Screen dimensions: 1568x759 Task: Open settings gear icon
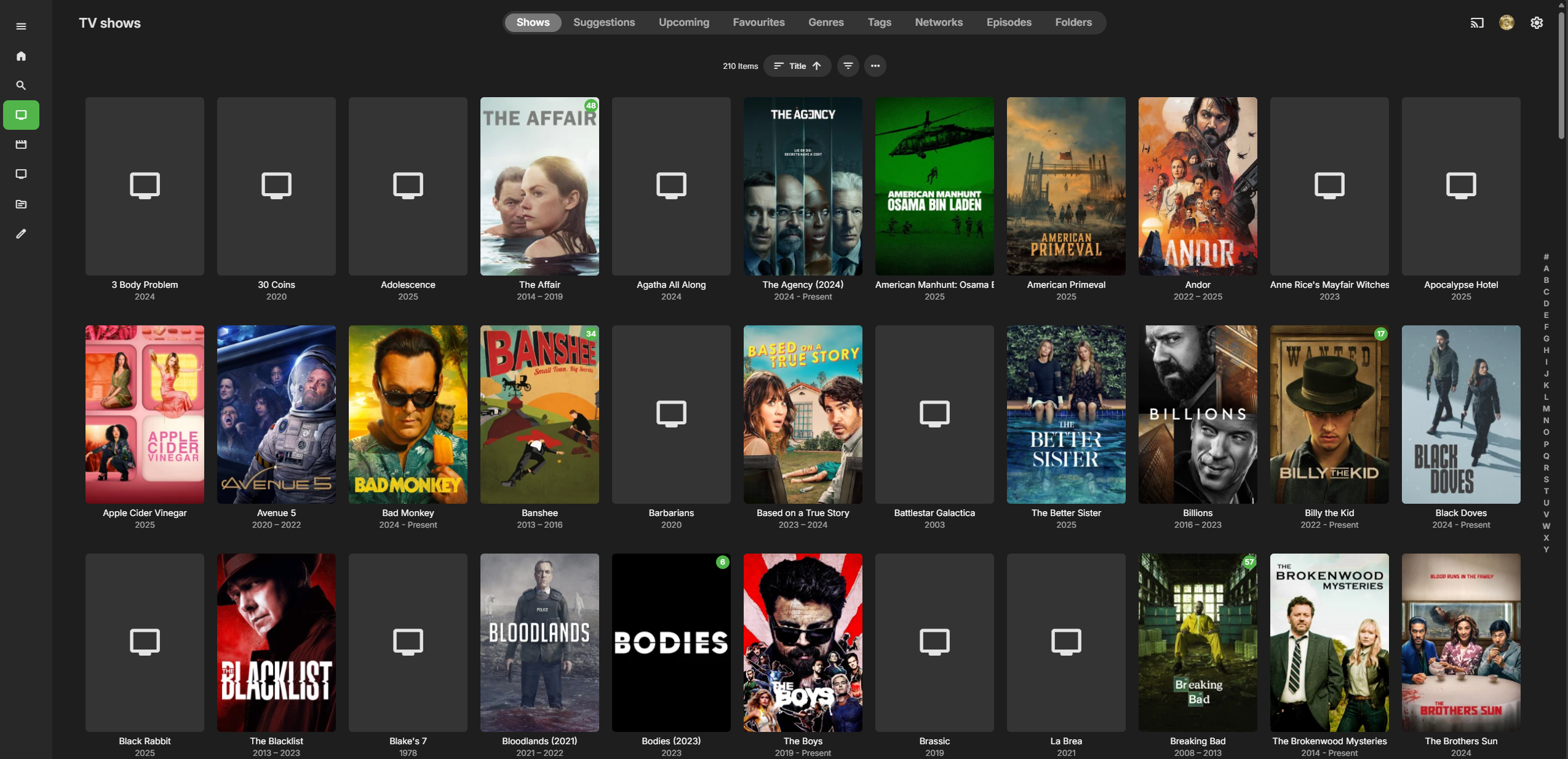click(1537, 23)
